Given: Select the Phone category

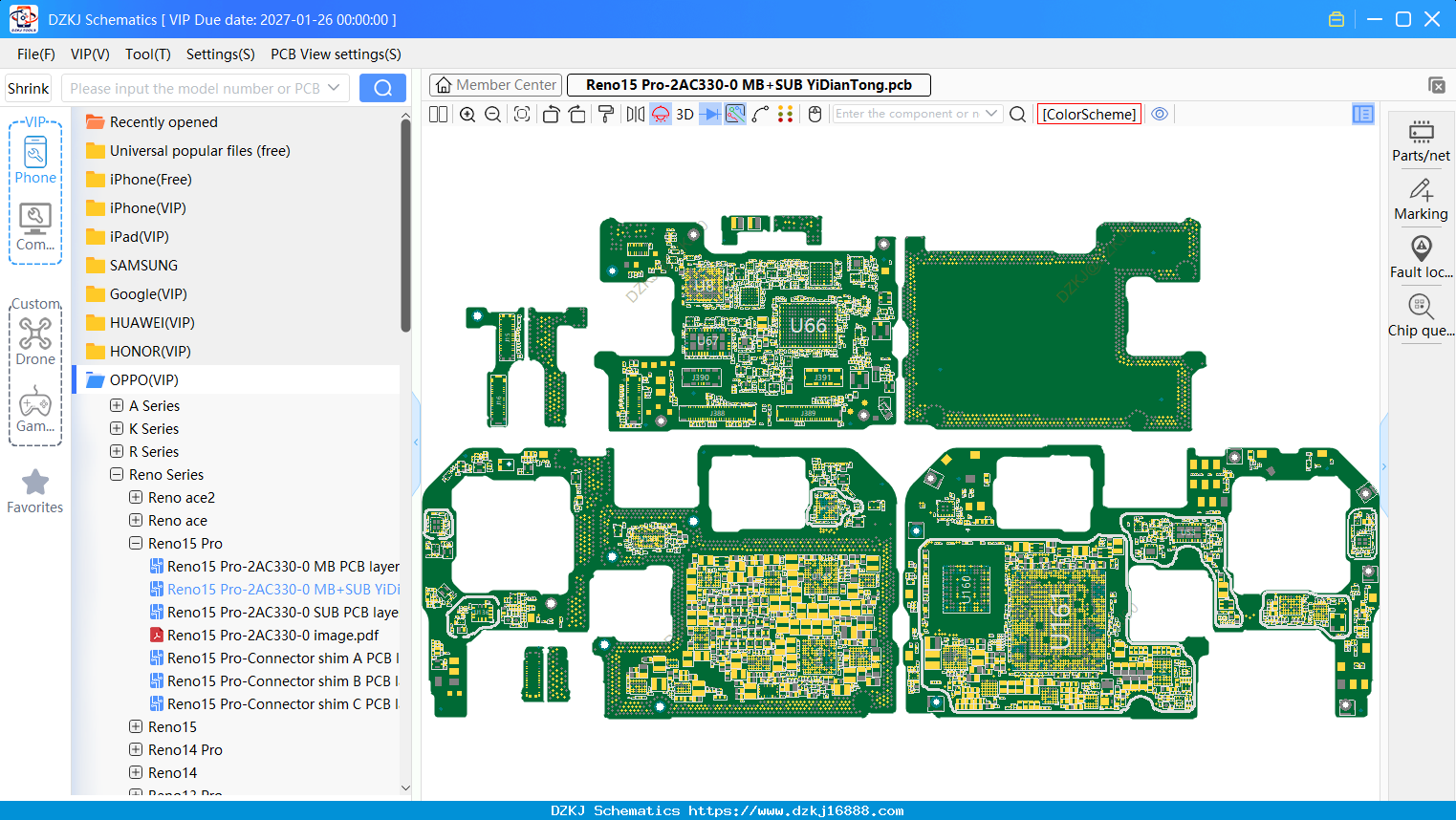Looking at the screenshot, I should coord(35,160).
